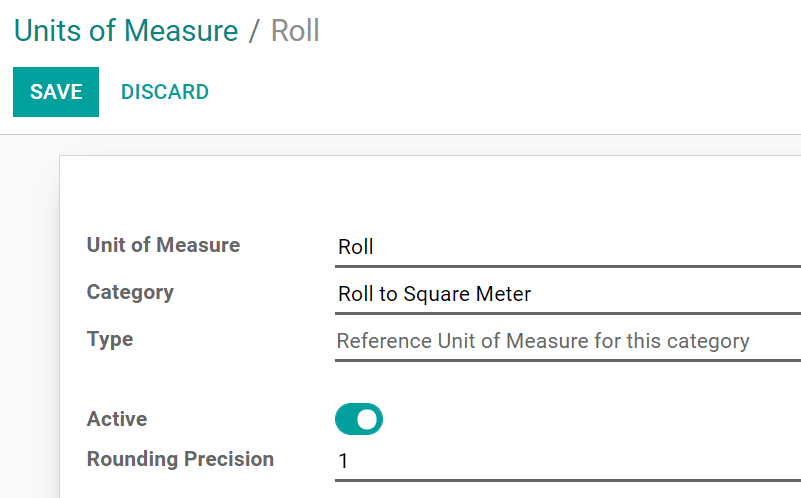The height and width of the screenshot is (498, 801).
Task: Click the Roll breadcrumb title
Action: point(295,30)
